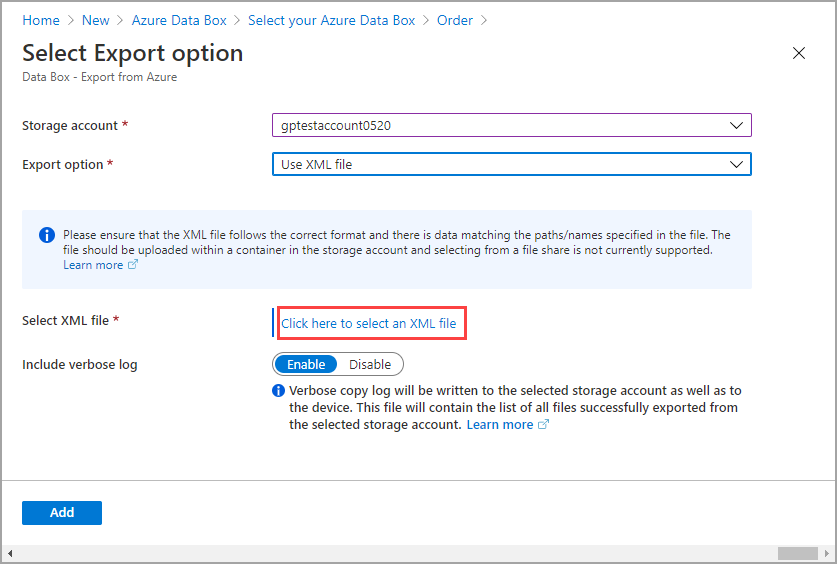837x564 pixels.
Task: Click the external link icon after banner Learn more
Action: click(x=133, y=266)
